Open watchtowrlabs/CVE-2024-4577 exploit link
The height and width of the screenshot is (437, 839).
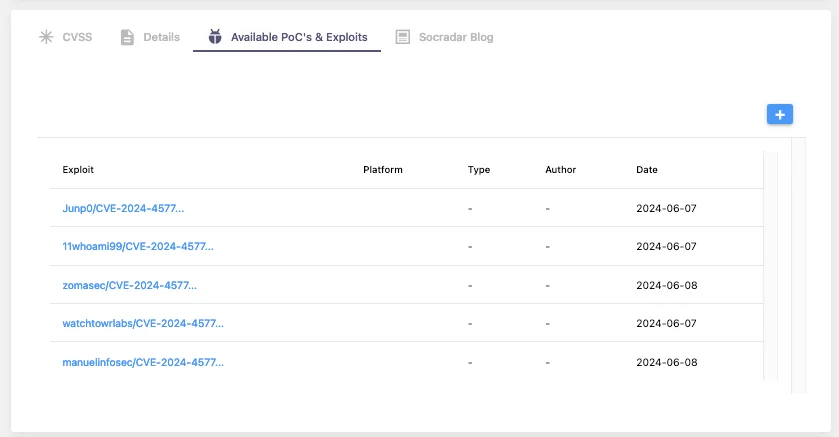(x=143, y=324)
